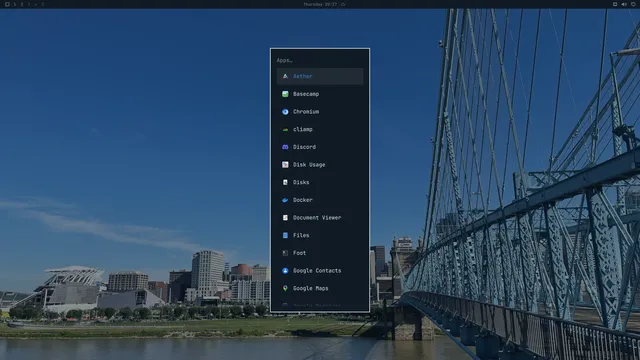This screenshot has height=360, width=640.
Task: Open the volume icon in top bar
Action: coord(624,4)
